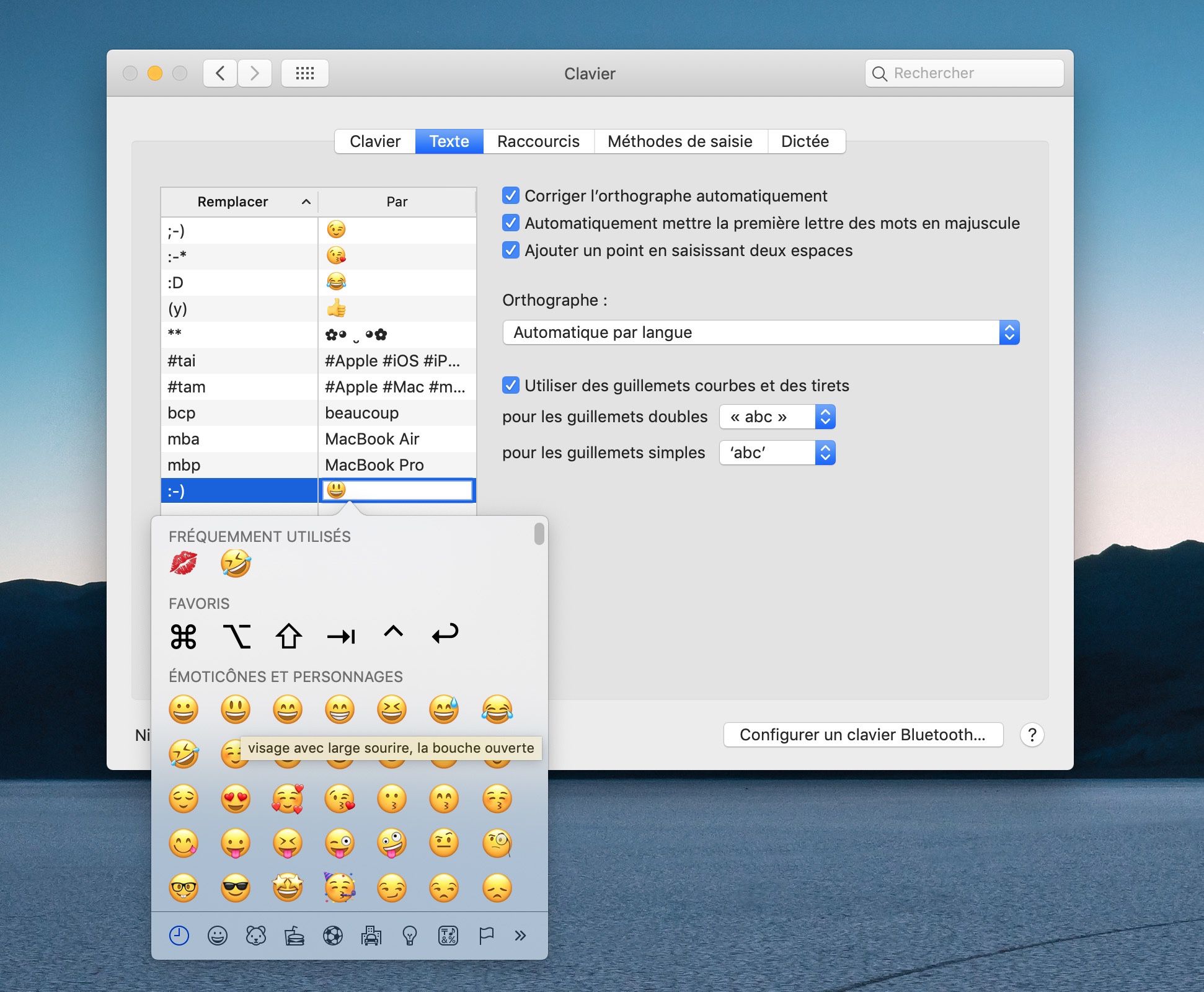This screenshot has height=992, width=1204.
Task: Click the Rechercher search field
Action: click(963, 73)
